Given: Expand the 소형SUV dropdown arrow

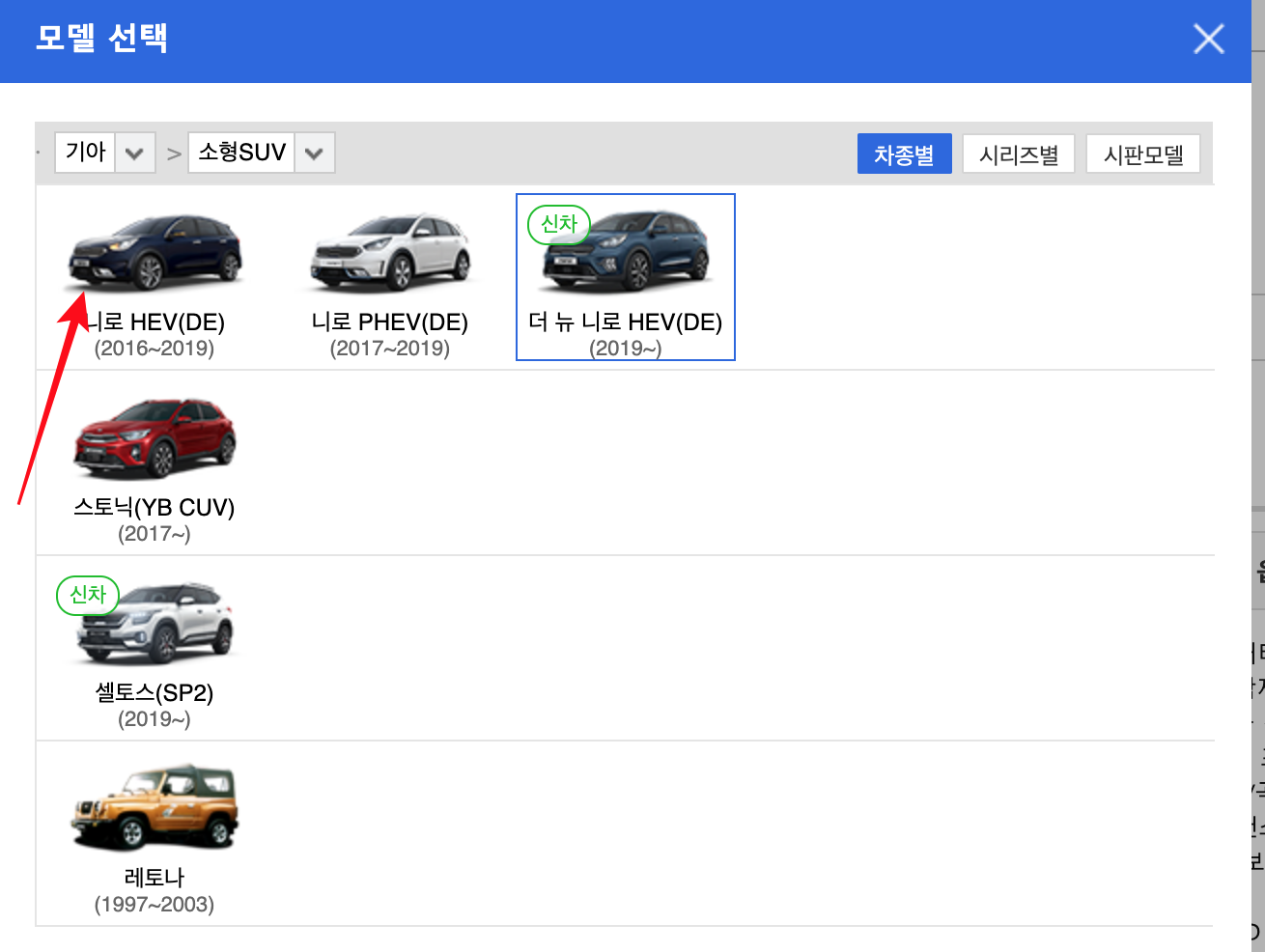Looking at the screenshot, I should coord(315,153).
